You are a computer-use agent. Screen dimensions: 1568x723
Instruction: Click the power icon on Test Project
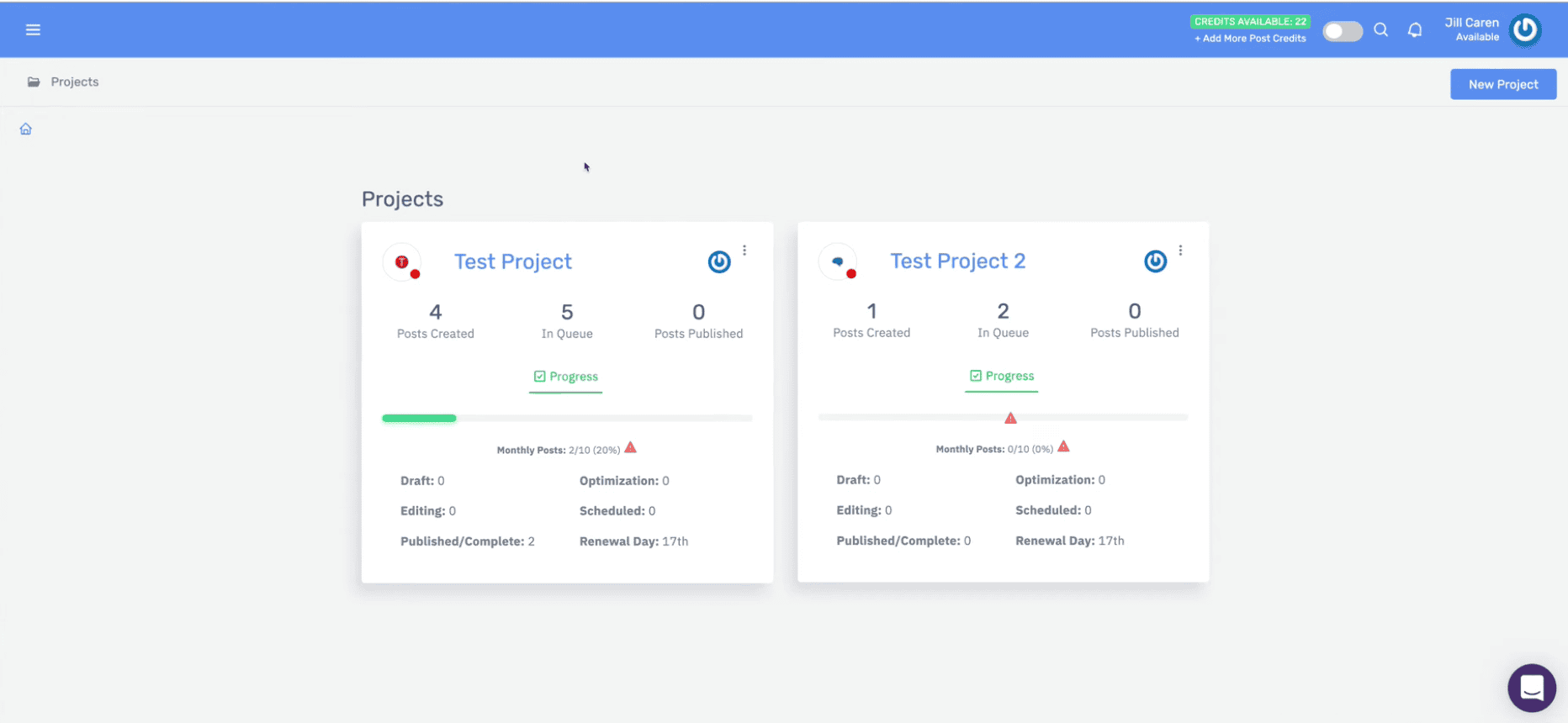(719, 262)
